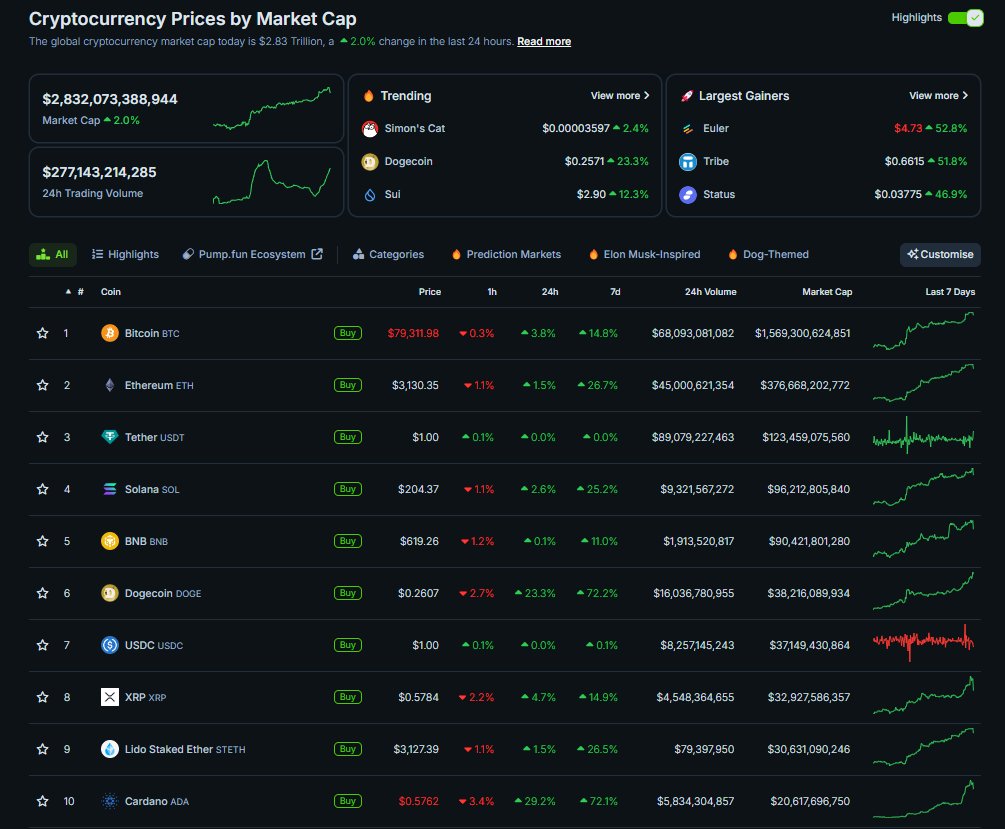Viewport: 1005px width, 829px height.
Task: Click the XRP logo icon
Action: point(110,697)
